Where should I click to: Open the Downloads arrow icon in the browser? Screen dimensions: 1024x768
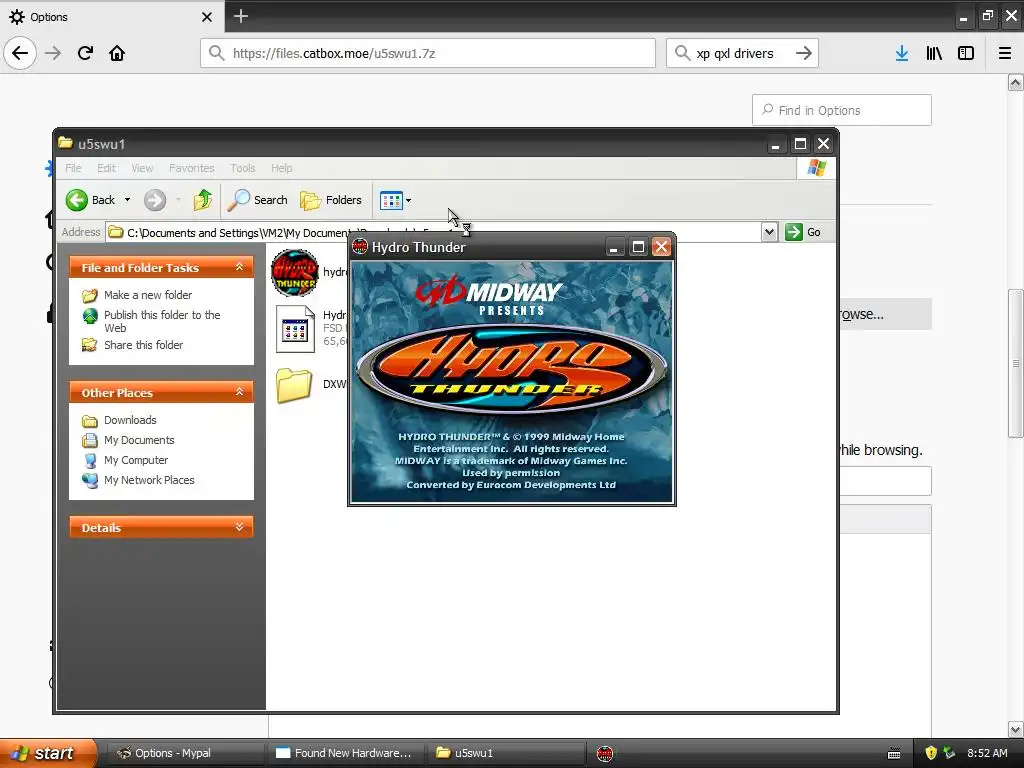click(x=902, y=53)
